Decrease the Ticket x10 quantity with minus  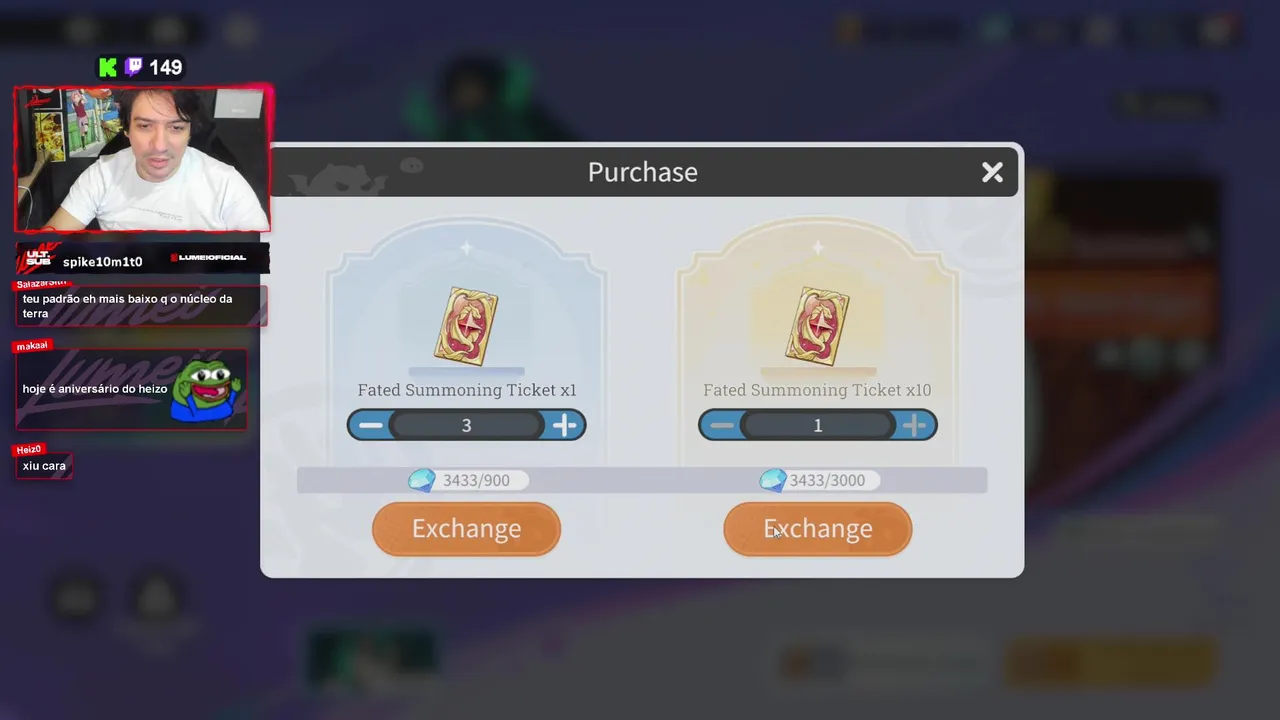[x=722, y=425]
